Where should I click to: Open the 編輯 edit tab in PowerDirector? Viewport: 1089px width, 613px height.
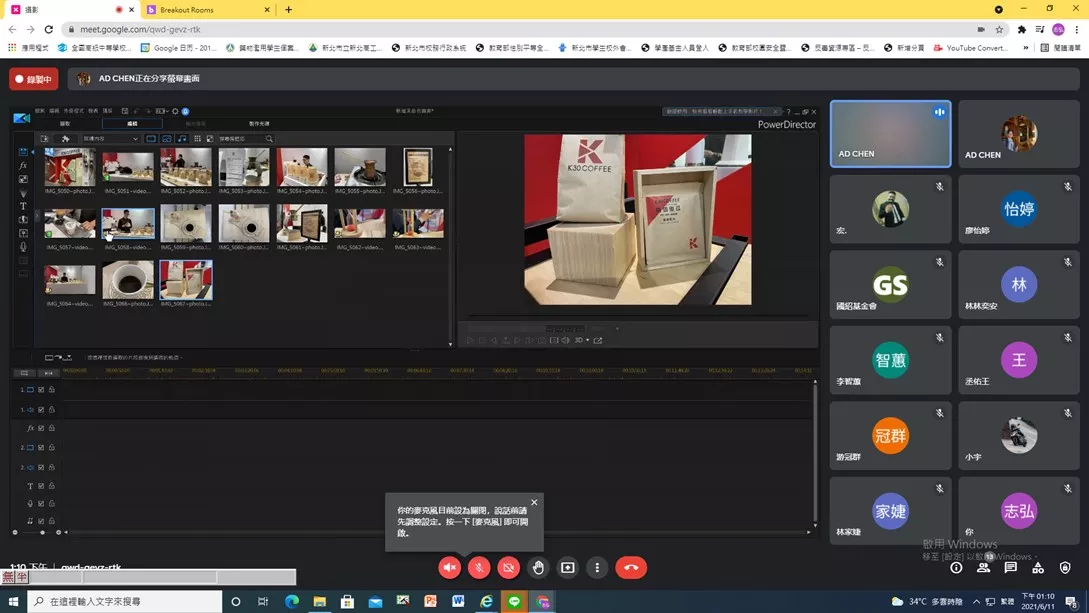(x=132, y=124)
